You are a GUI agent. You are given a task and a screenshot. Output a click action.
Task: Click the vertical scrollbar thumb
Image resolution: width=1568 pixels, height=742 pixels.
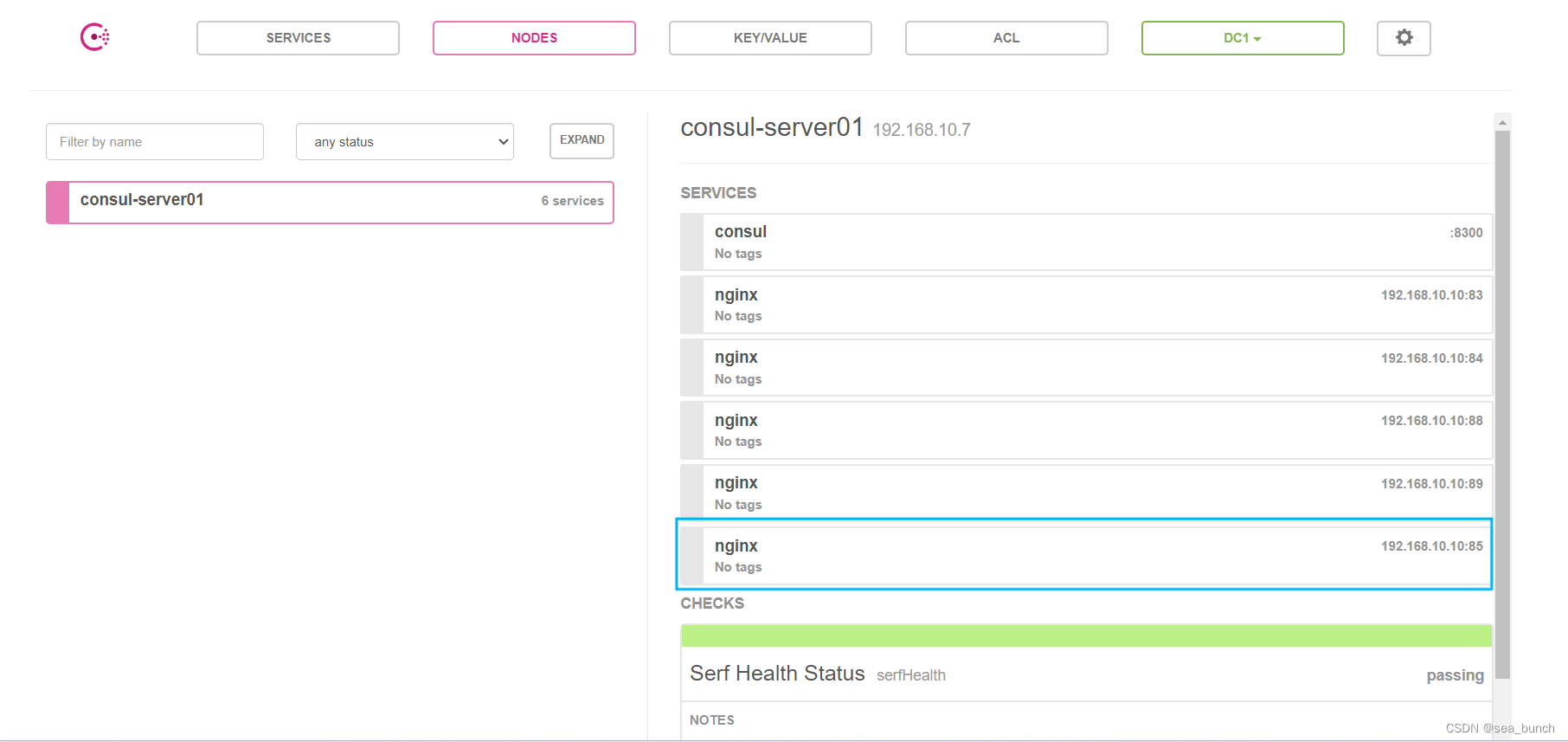point(1502,403)
